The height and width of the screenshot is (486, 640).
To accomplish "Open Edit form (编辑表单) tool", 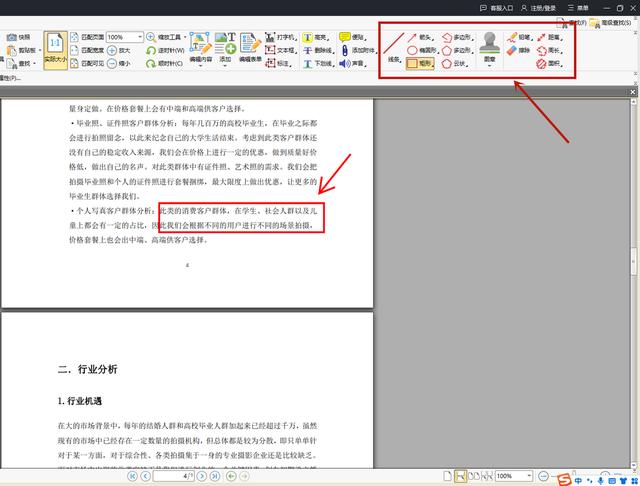I will pos(250,47).
